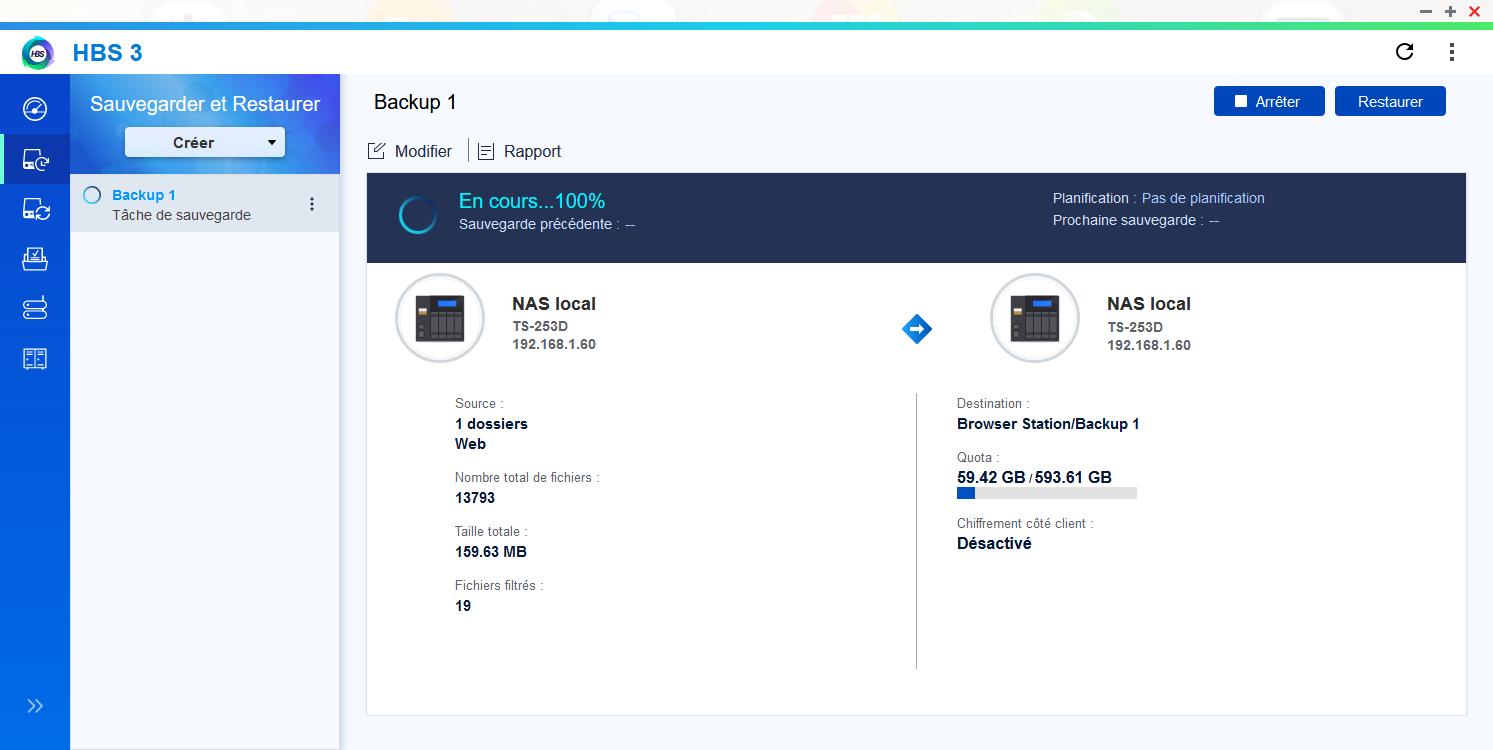Open the Jobs sidebar icon
The width and height of the screenshot is (1493, 750).
click(35, 259)
